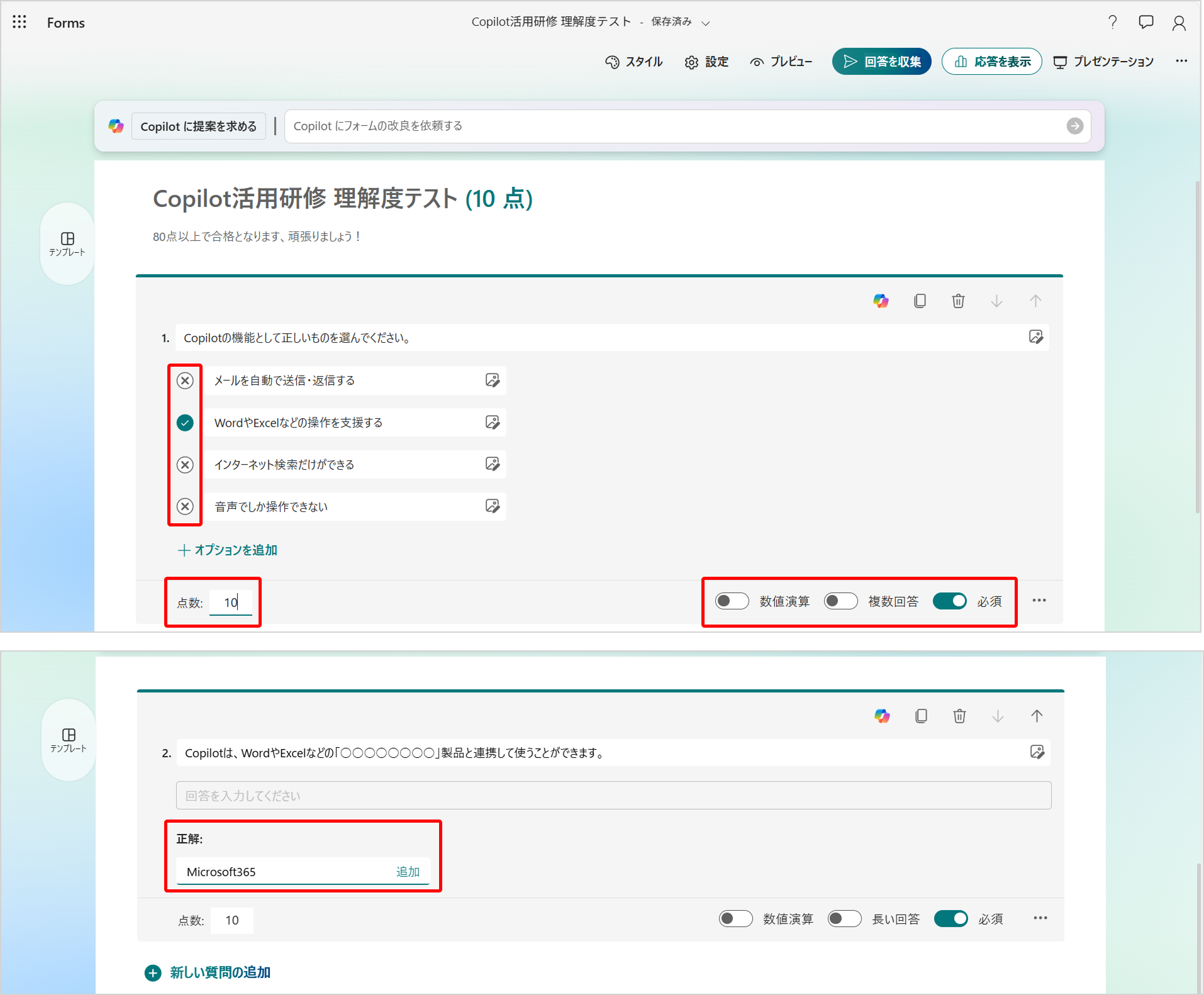1204x995 pixels.
Task: Open more options menu for question 1
Action: coord(1039,601)
